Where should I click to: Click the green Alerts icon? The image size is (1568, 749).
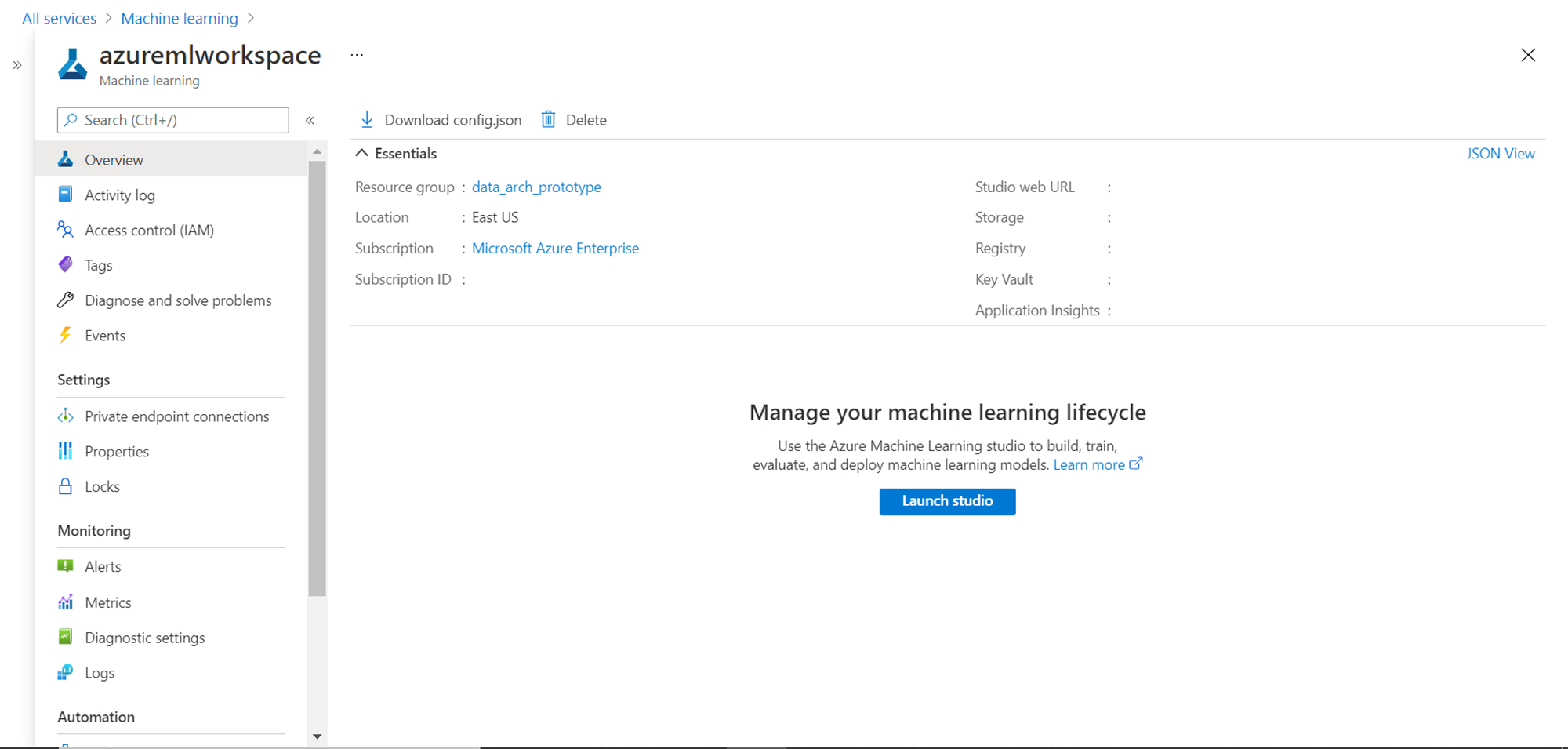click(x=66, y=565)
